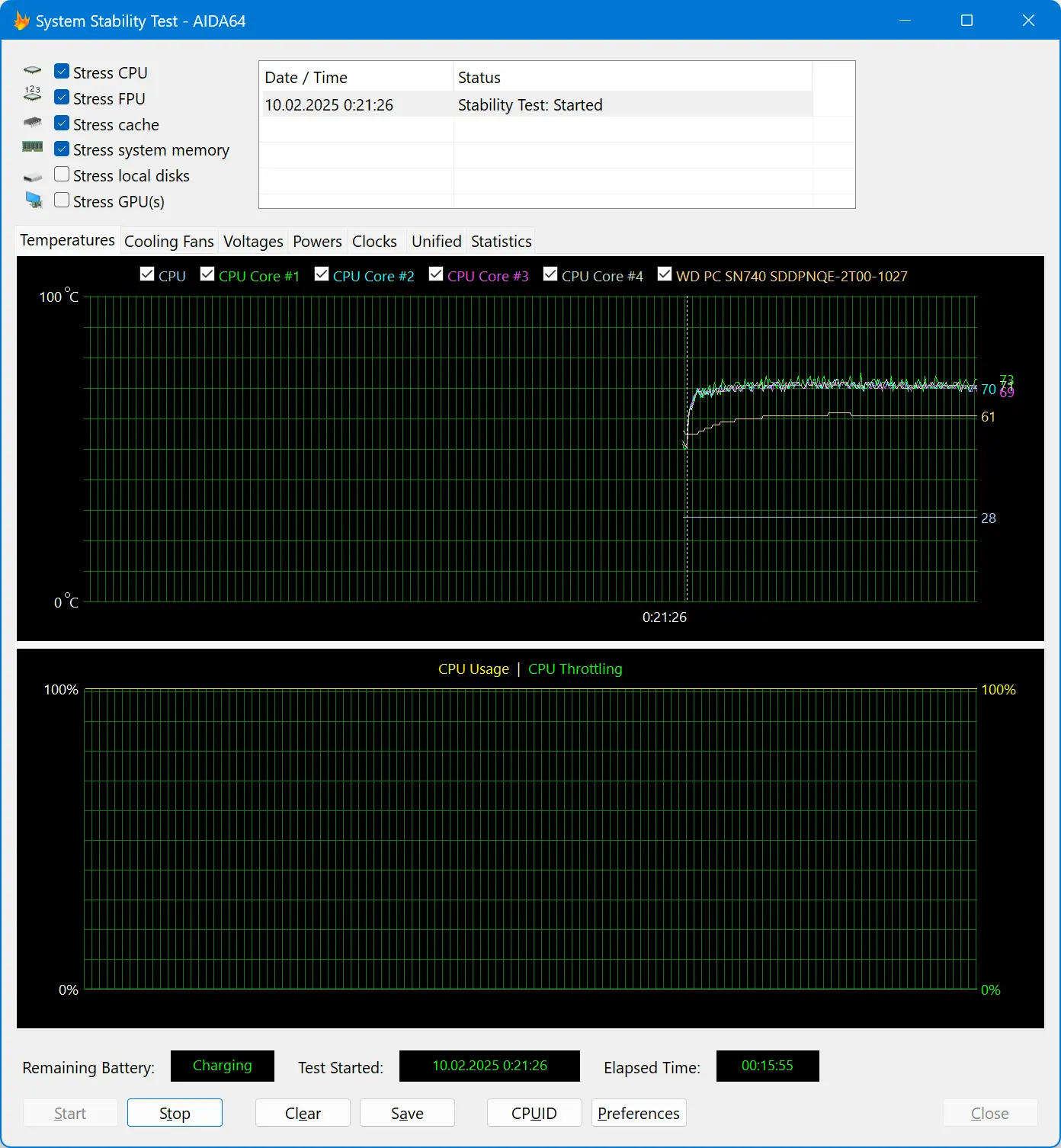
Task: Click the 123 icon beside Stress FPU
Action: [32, 94]
